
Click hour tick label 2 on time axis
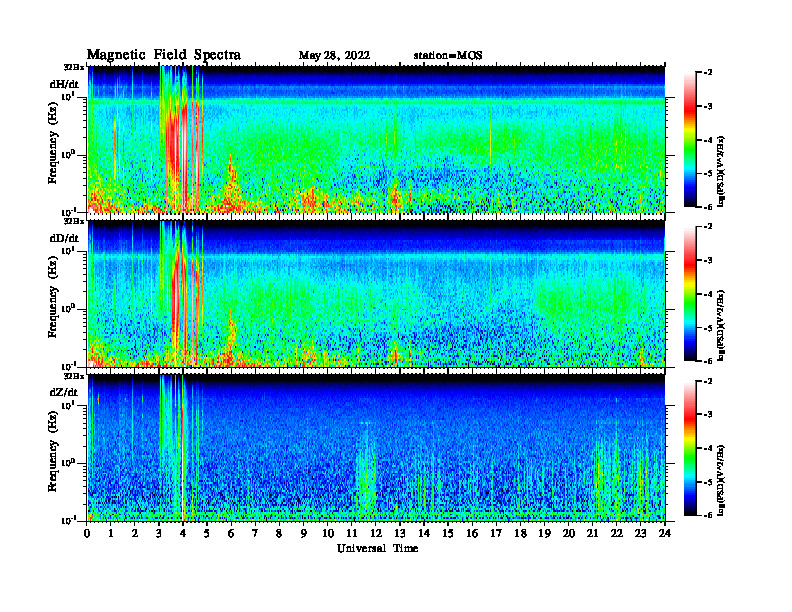(x=135, y=533)
